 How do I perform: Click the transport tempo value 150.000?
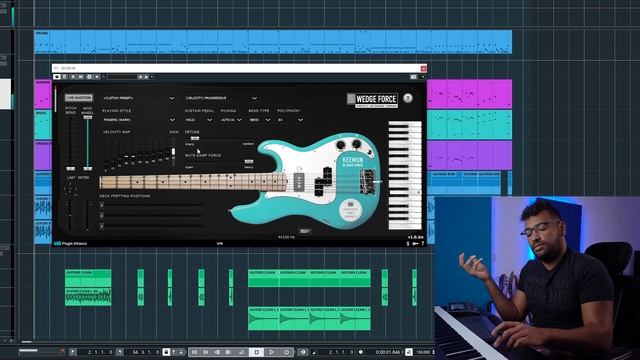(423, 352)
